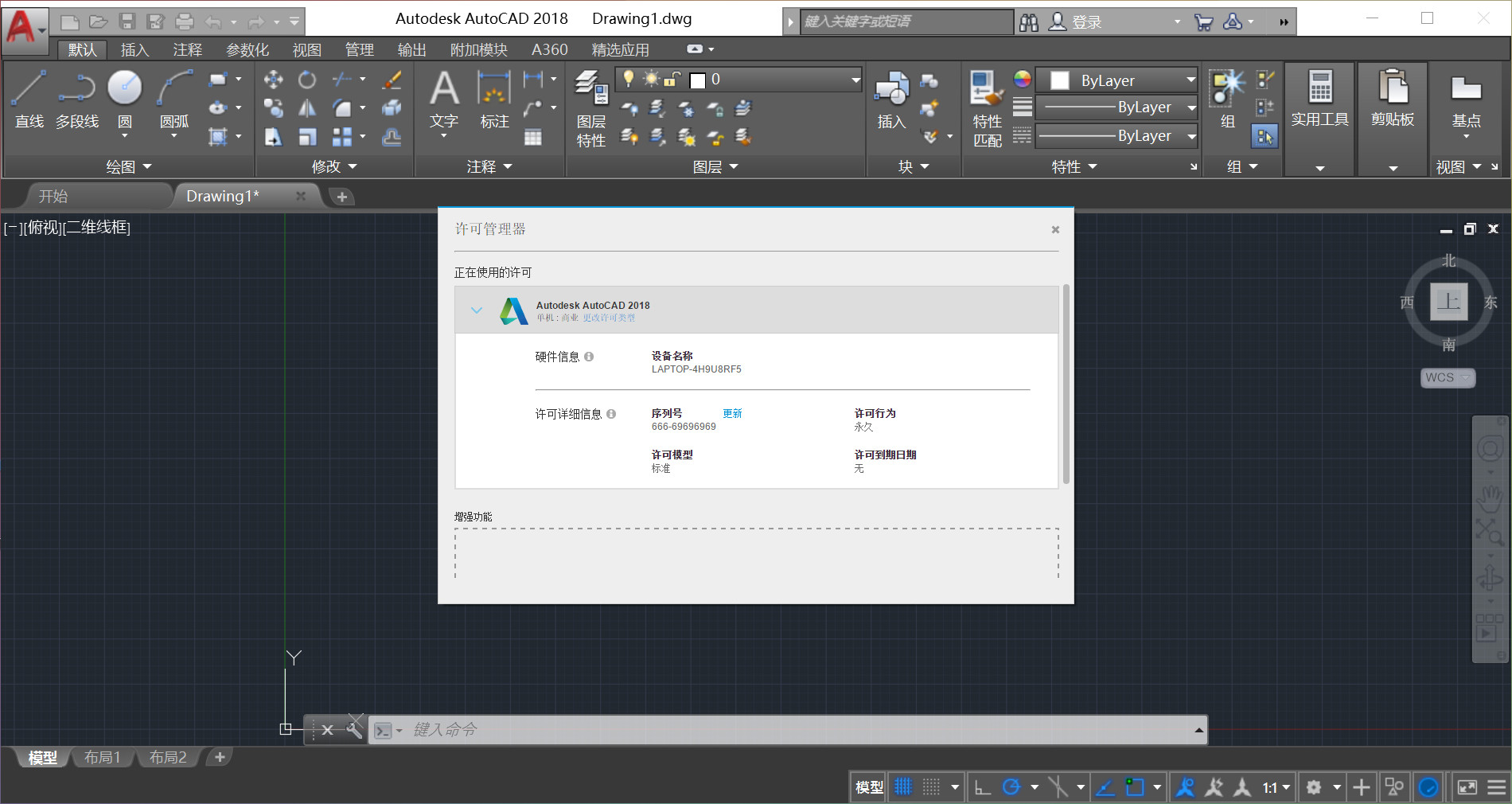1512x804 pixels.
Task: Click the Erase tool icon
Action: 392,80
